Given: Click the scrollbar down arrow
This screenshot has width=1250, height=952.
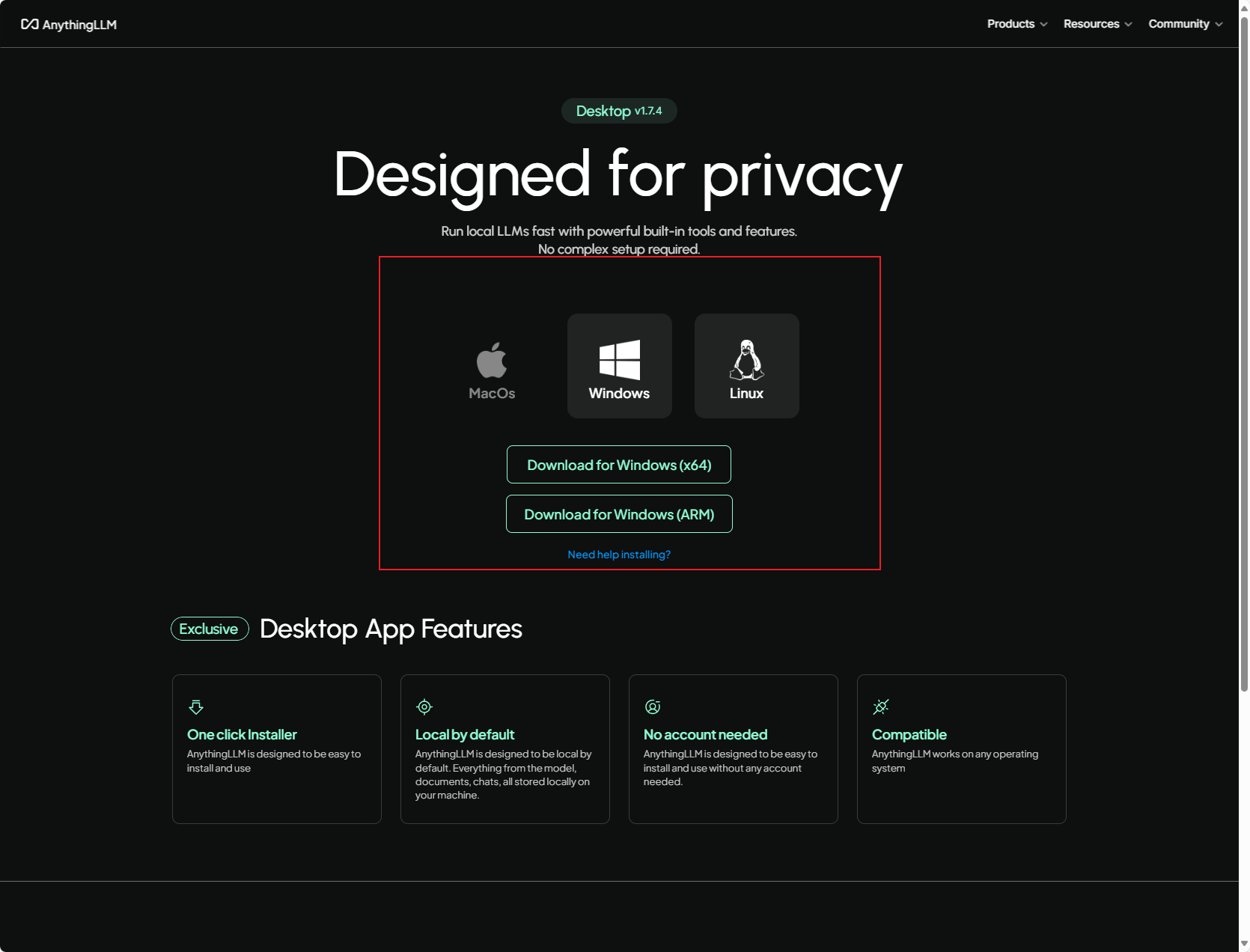Looking at the screenshot, I should point(1244,945).
